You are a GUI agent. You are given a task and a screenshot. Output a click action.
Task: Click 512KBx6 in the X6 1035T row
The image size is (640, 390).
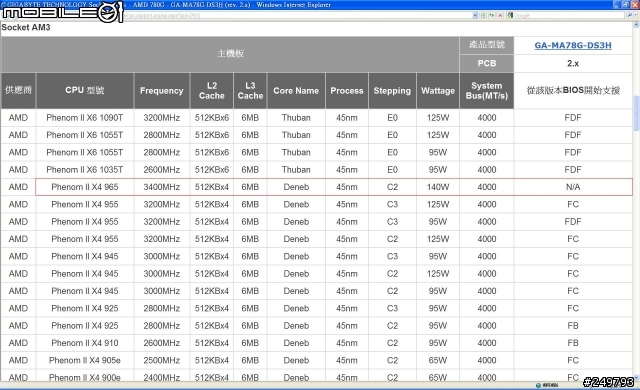tap(212, 170)
